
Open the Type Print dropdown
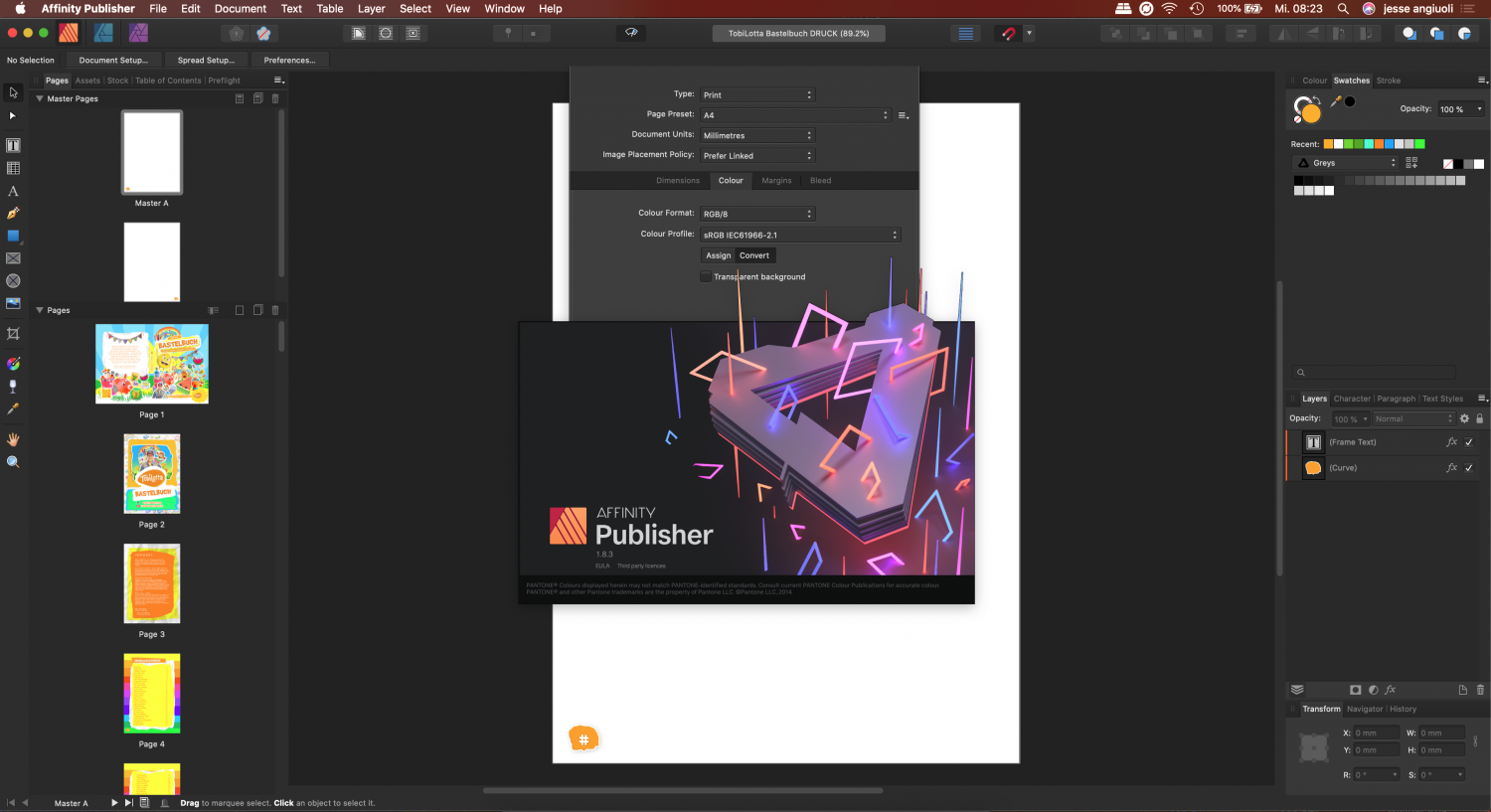click(757, 94)
